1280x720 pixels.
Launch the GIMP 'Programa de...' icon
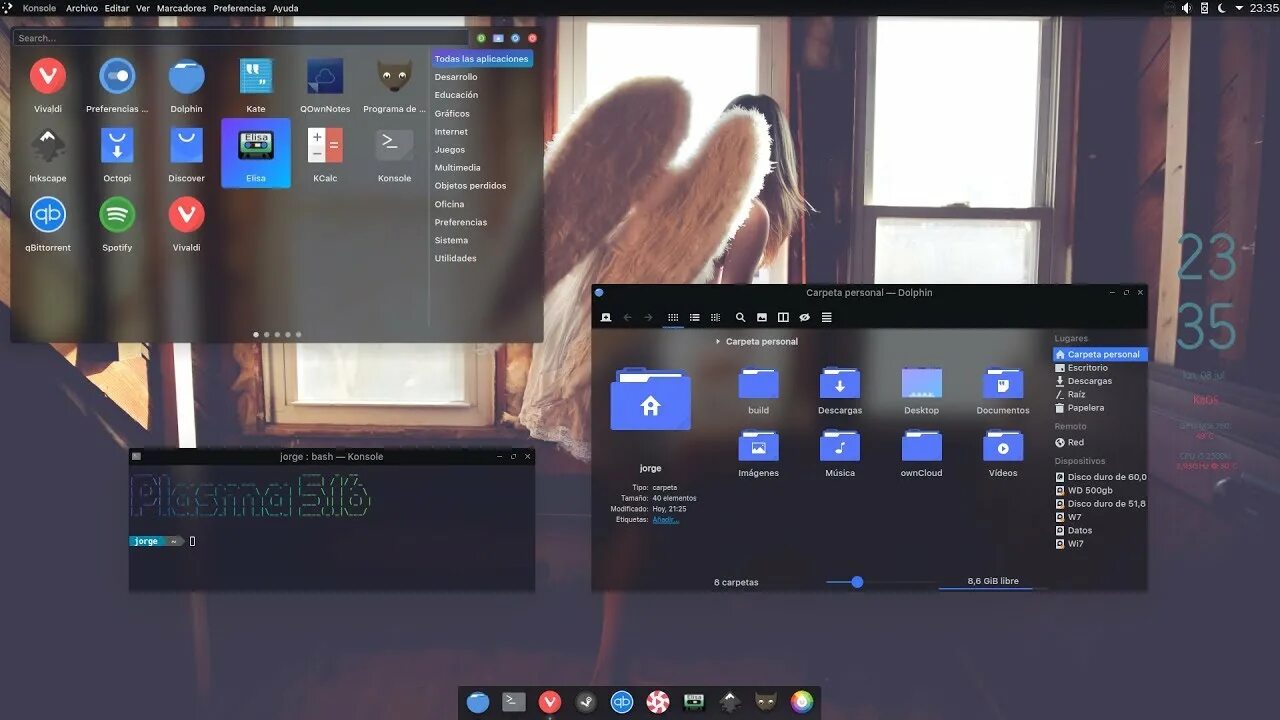[394, 85]
